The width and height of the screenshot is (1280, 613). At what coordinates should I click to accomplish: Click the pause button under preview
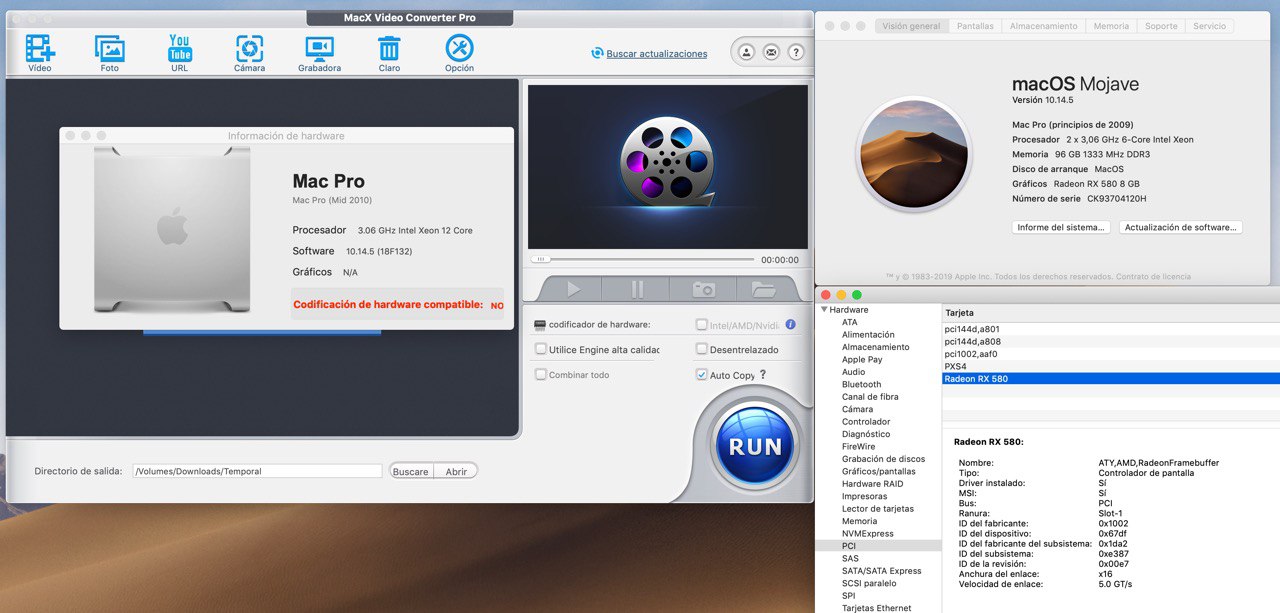click(x=637, y=289)
